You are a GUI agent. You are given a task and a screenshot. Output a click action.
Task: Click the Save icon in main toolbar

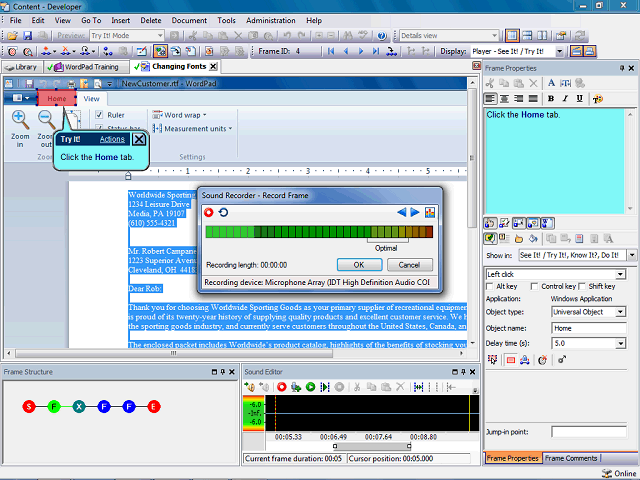click(27, 36)
